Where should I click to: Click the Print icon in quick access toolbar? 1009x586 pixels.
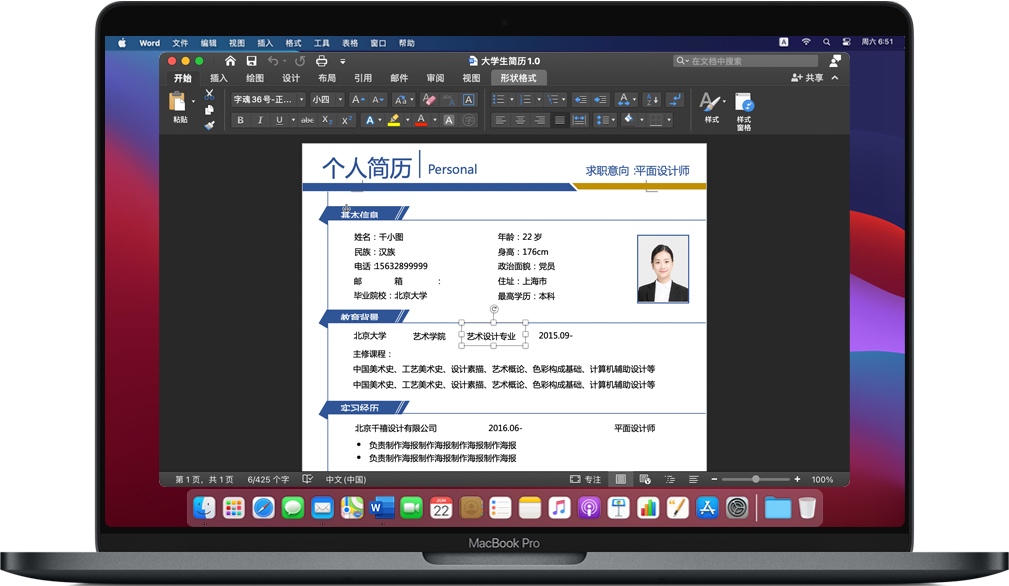322,61
